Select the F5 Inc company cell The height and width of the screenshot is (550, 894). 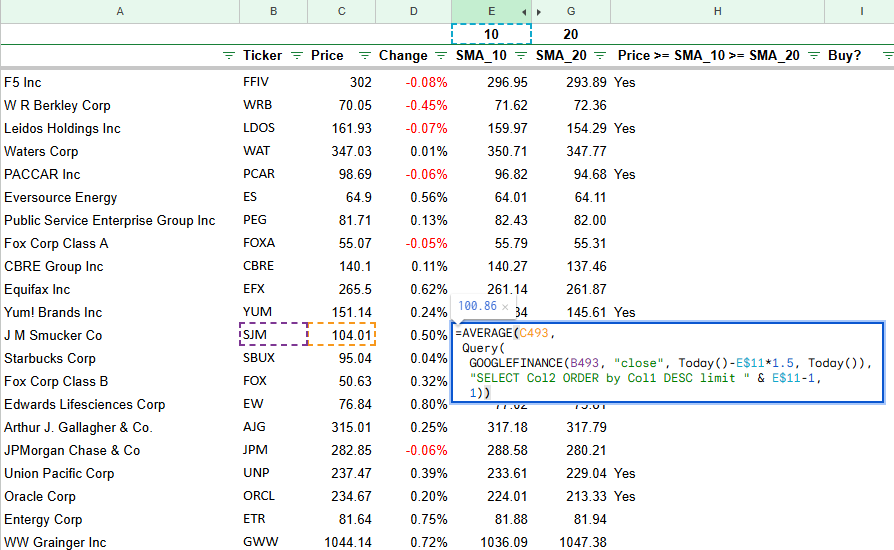120,82
